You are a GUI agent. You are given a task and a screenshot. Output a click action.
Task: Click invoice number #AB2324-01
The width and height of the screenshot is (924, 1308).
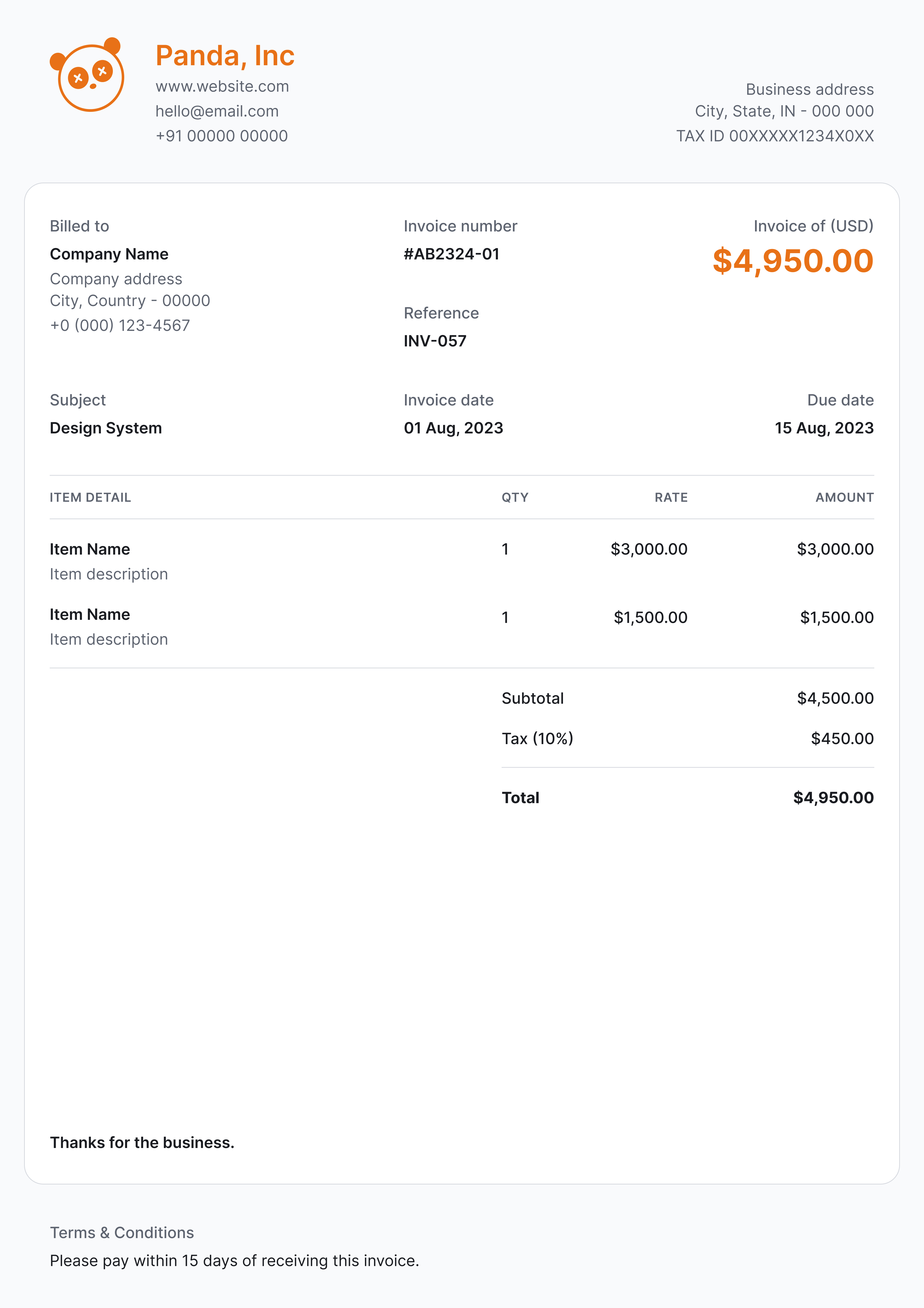point(451,254)
